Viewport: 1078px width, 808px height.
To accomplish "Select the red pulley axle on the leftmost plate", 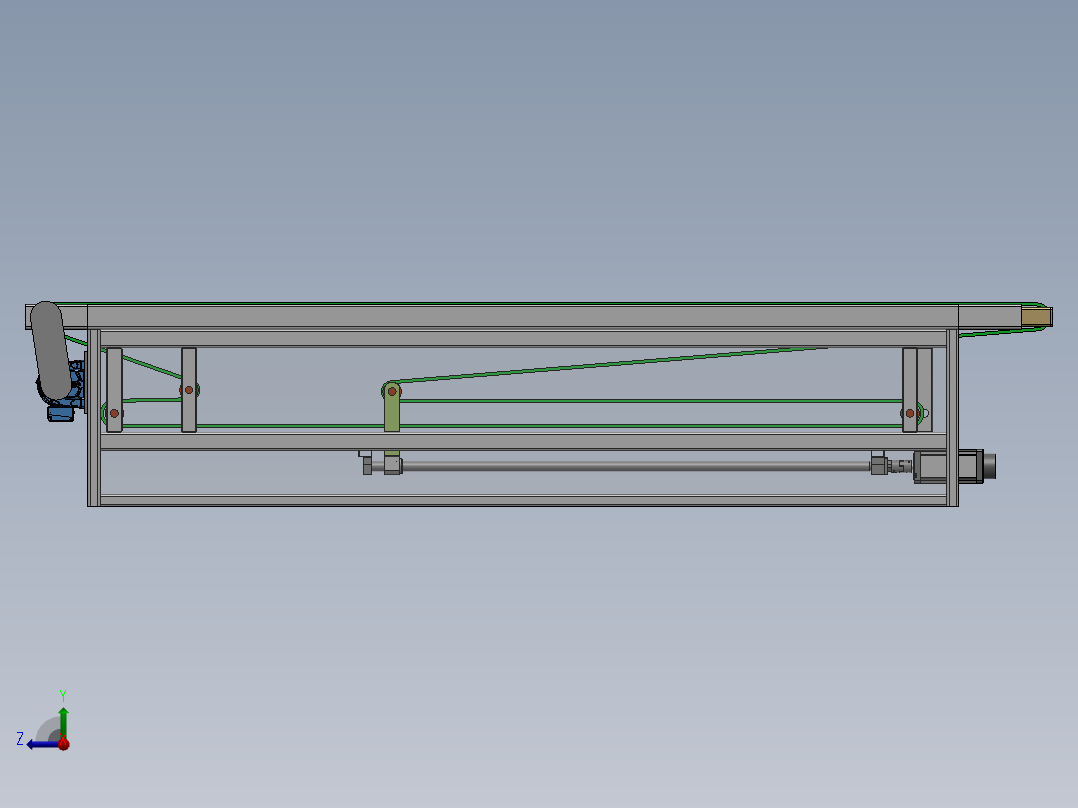I will click(x=114, y=413).
